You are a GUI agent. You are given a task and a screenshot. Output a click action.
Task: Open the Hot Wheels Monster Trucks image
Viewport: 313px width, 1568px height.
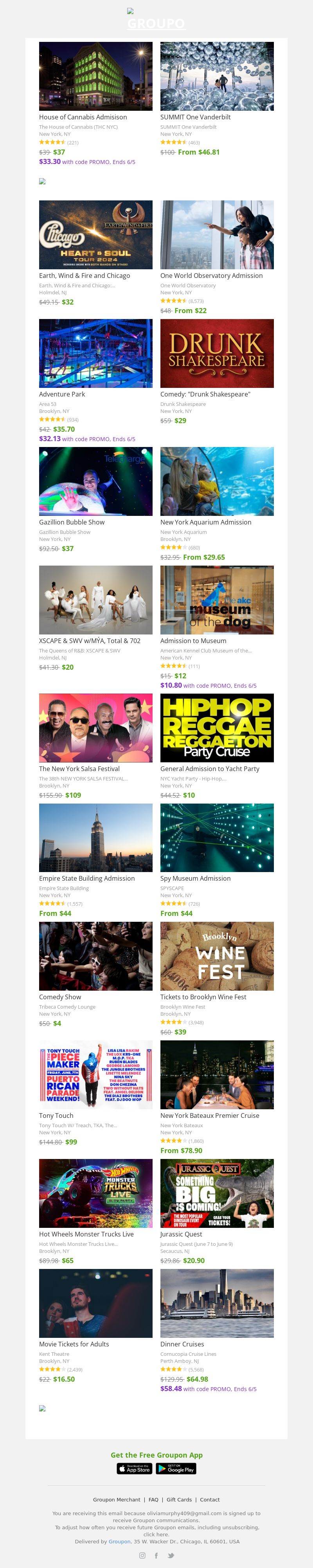tap(95, 1193)
